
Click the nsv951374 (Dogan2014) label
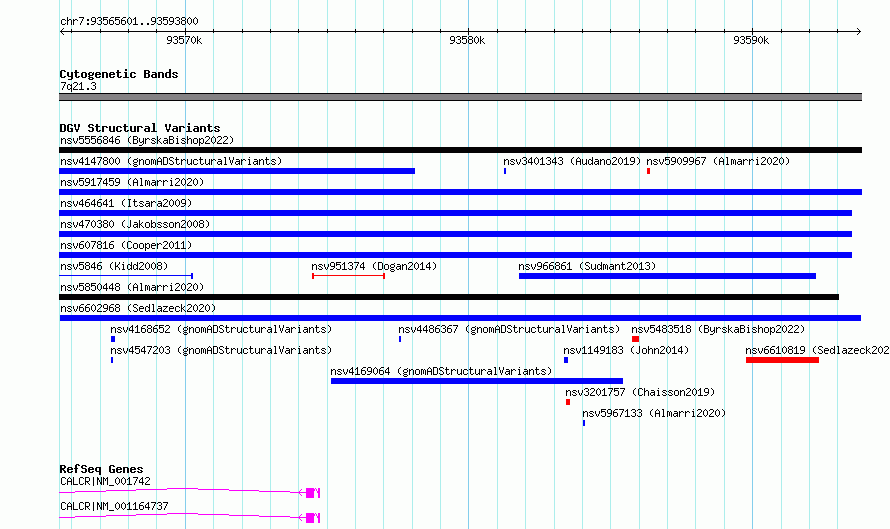(374, 266)
